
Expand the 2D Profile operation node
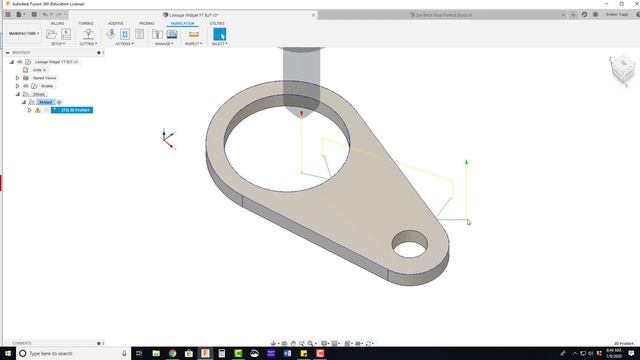[29, 110]
